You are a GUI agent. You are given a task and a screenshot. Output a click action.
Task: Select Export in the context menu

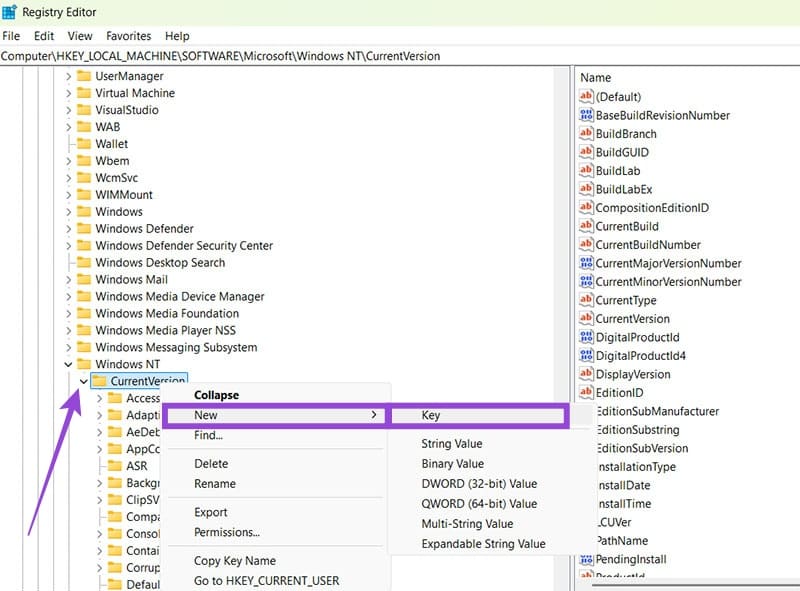[x=211, y=512]
